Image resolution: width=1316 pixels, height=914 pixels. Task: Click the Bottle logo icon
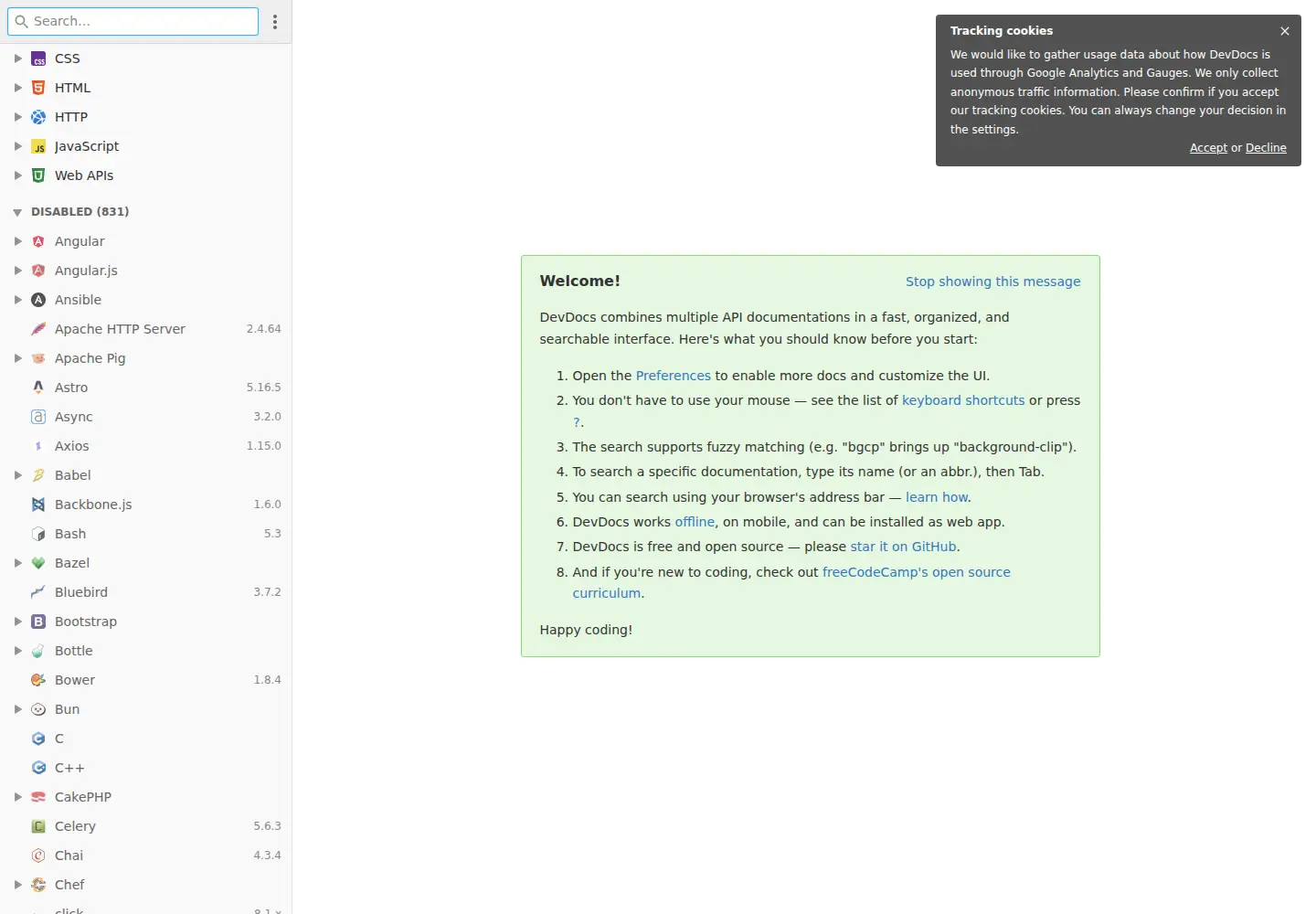pos(38,651)
